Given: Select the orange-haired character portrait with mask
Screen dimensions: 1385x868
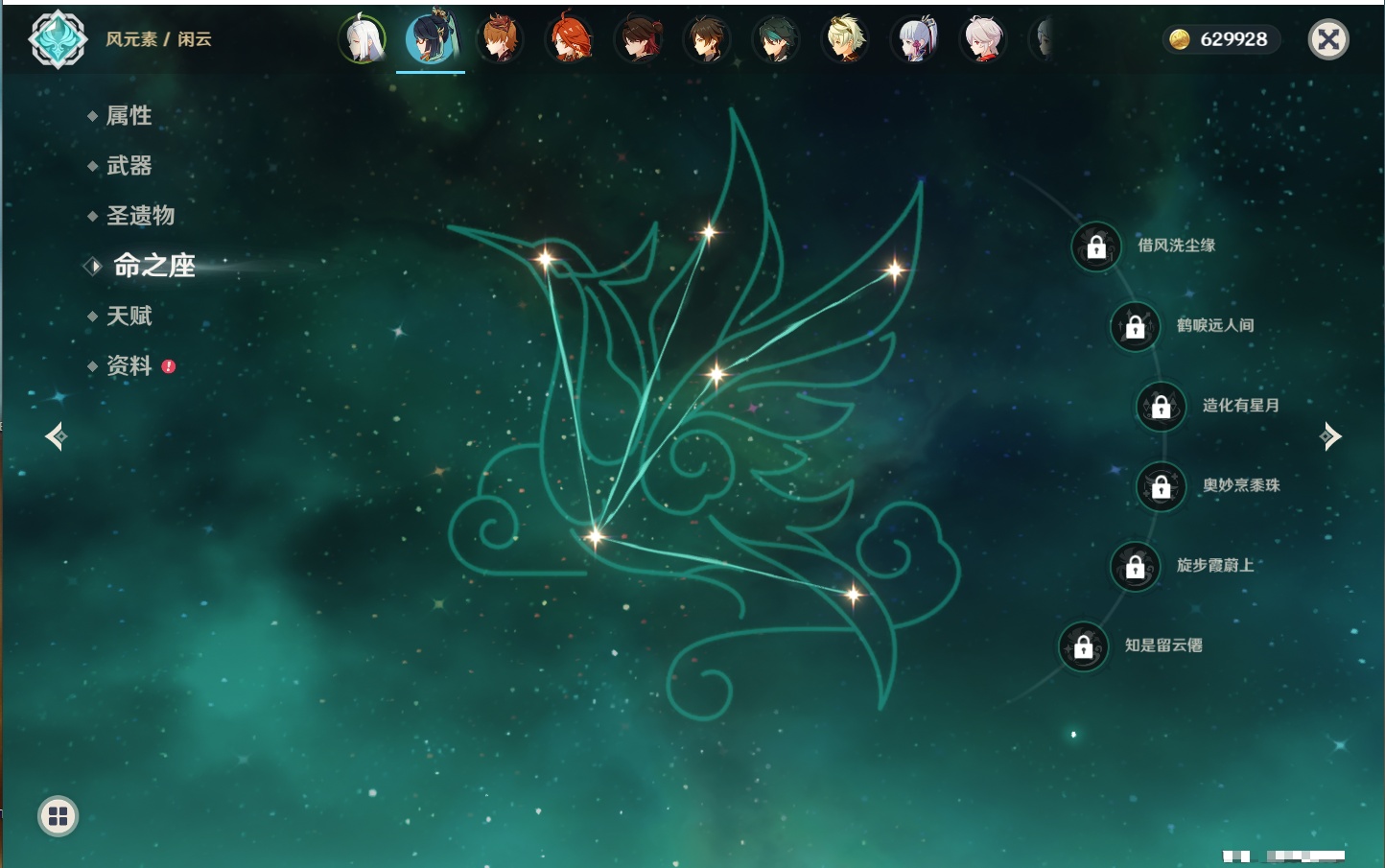Looking at the screenshot, I should pyautogui.click(x=501, y=39).
